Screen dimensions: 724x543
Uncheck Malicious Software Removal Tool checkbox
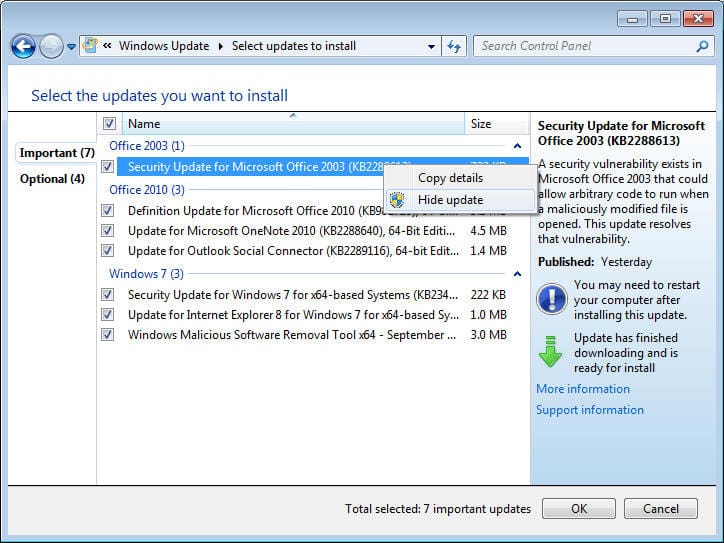pyautogui.click(x=108, y=335)
